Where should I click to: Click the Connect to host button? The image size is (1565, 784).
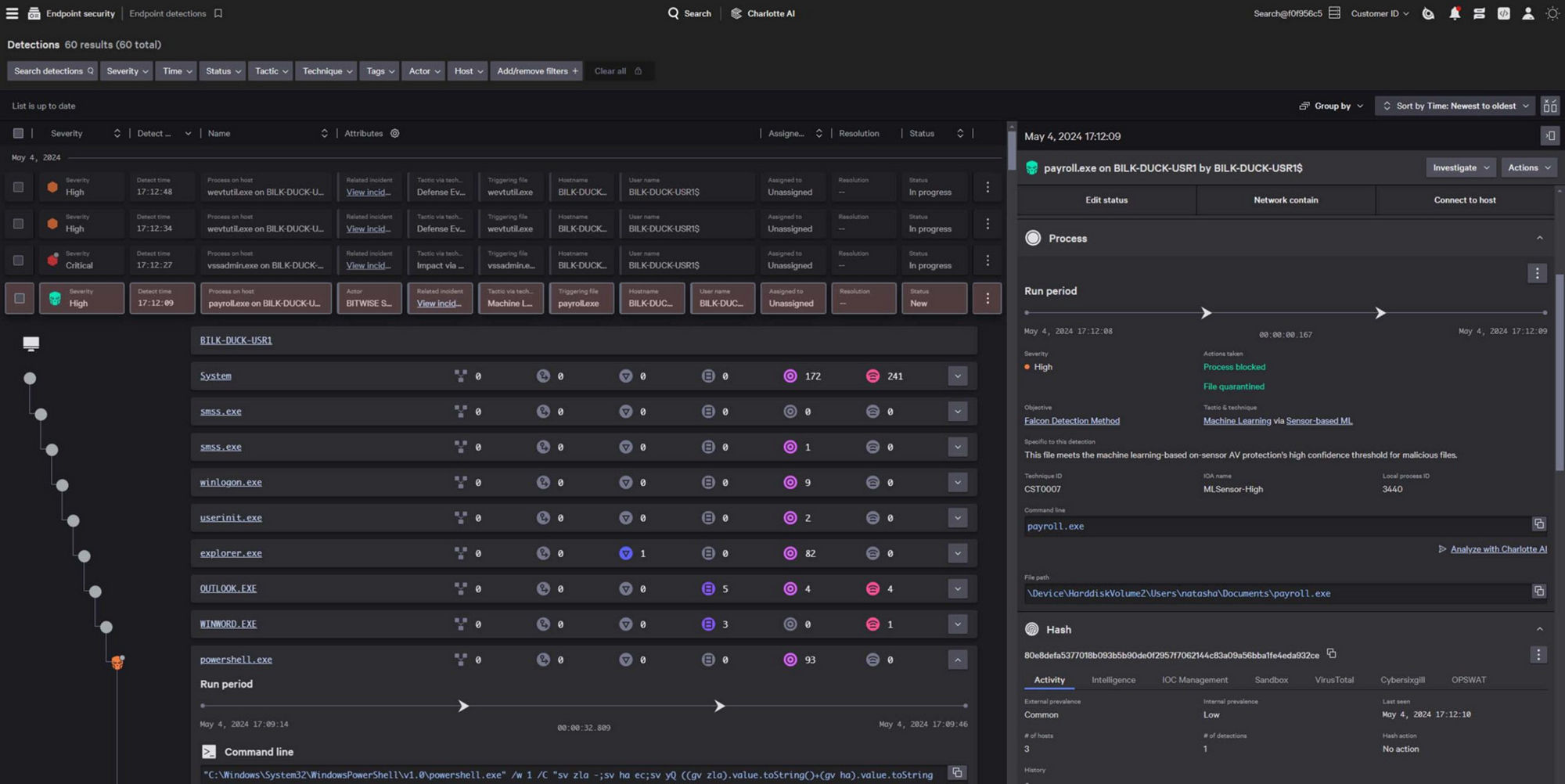(x=1464, y=200)
